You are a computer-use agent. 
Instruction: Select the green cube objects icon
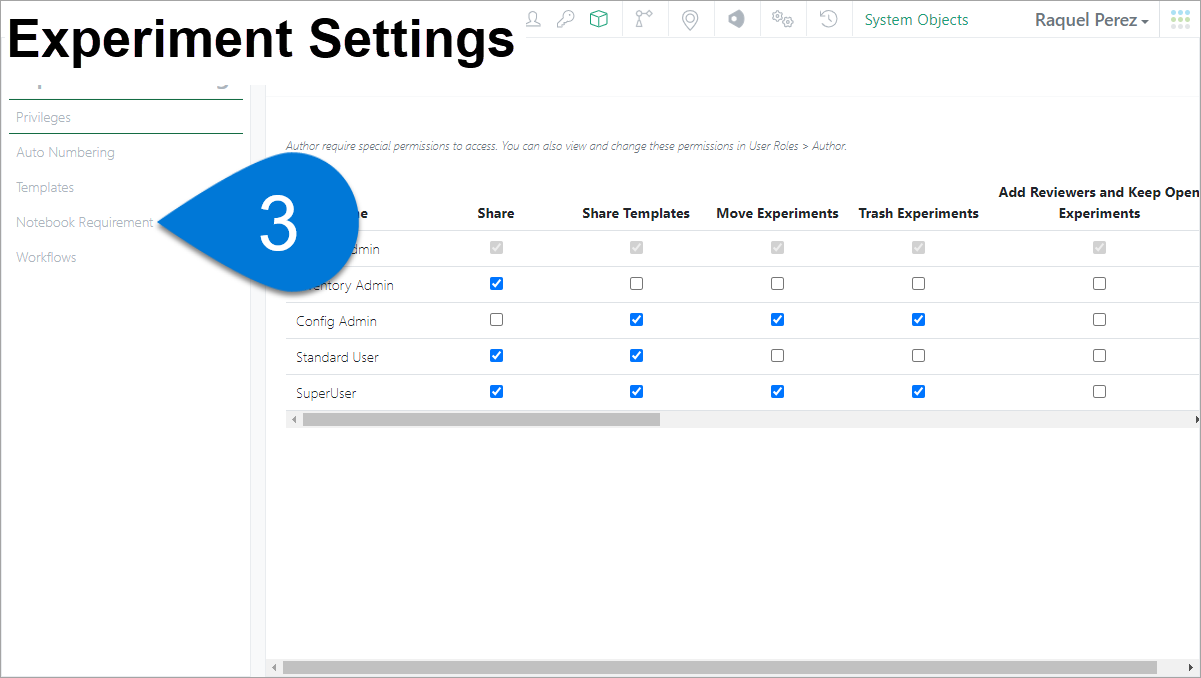tap(598, 19)
